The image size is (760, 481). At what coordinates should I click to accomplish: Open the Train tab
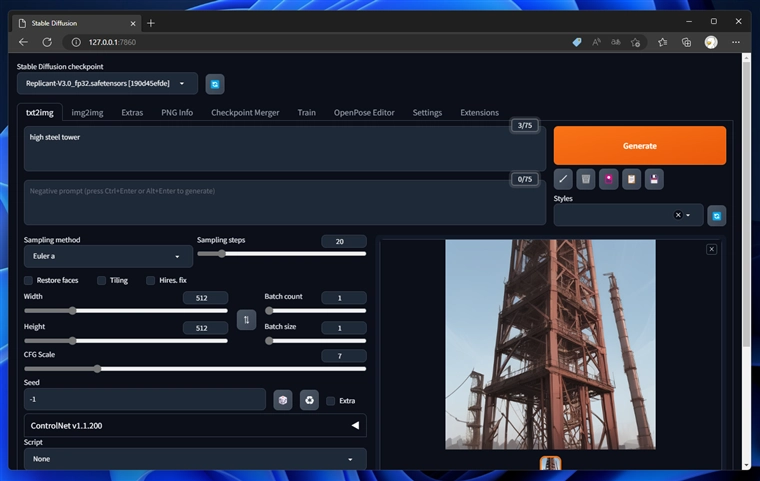pos(306,112)
